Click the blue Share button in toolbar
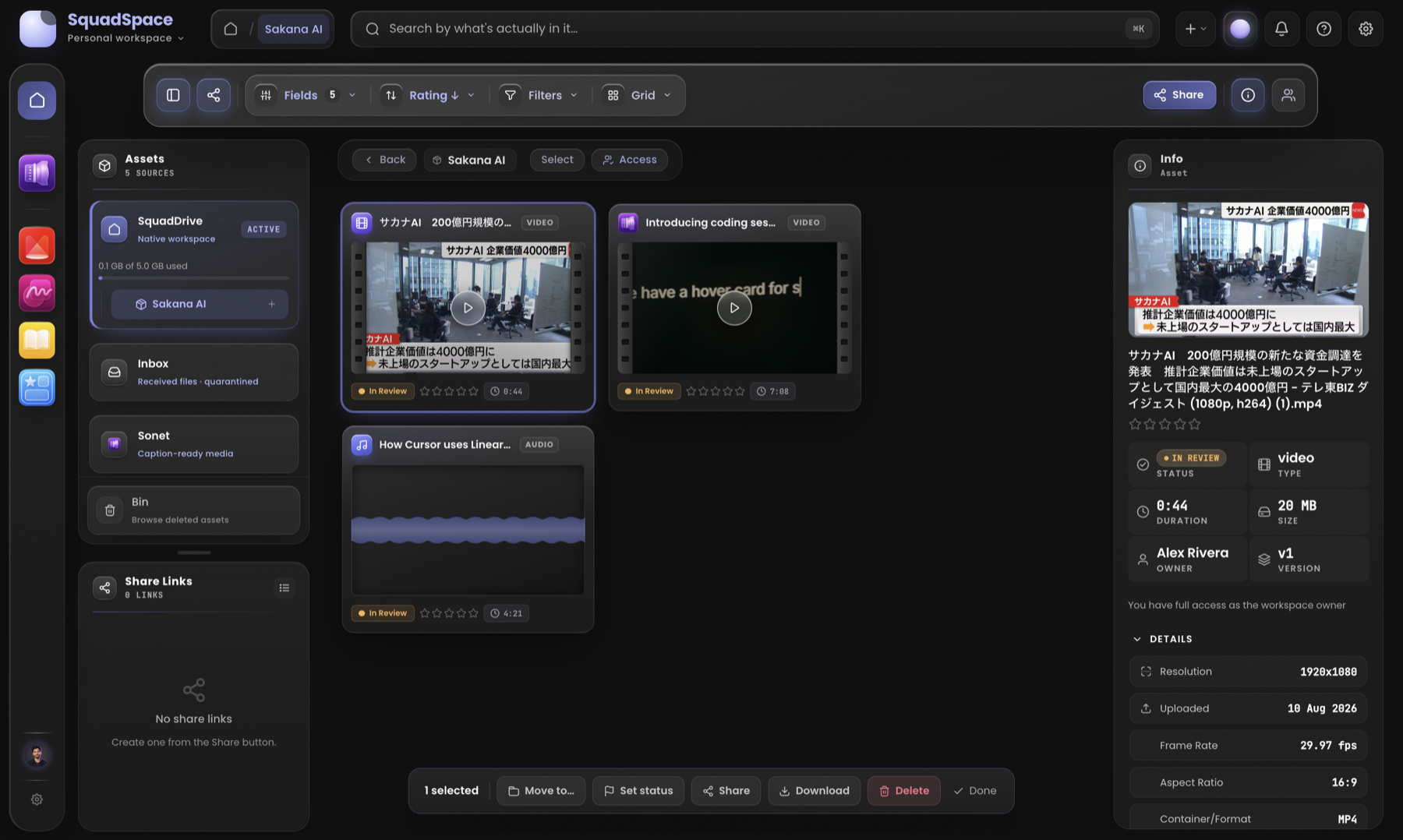Image resolution: width=1403 pixels, height=840 pixels. click(1179, 95)
